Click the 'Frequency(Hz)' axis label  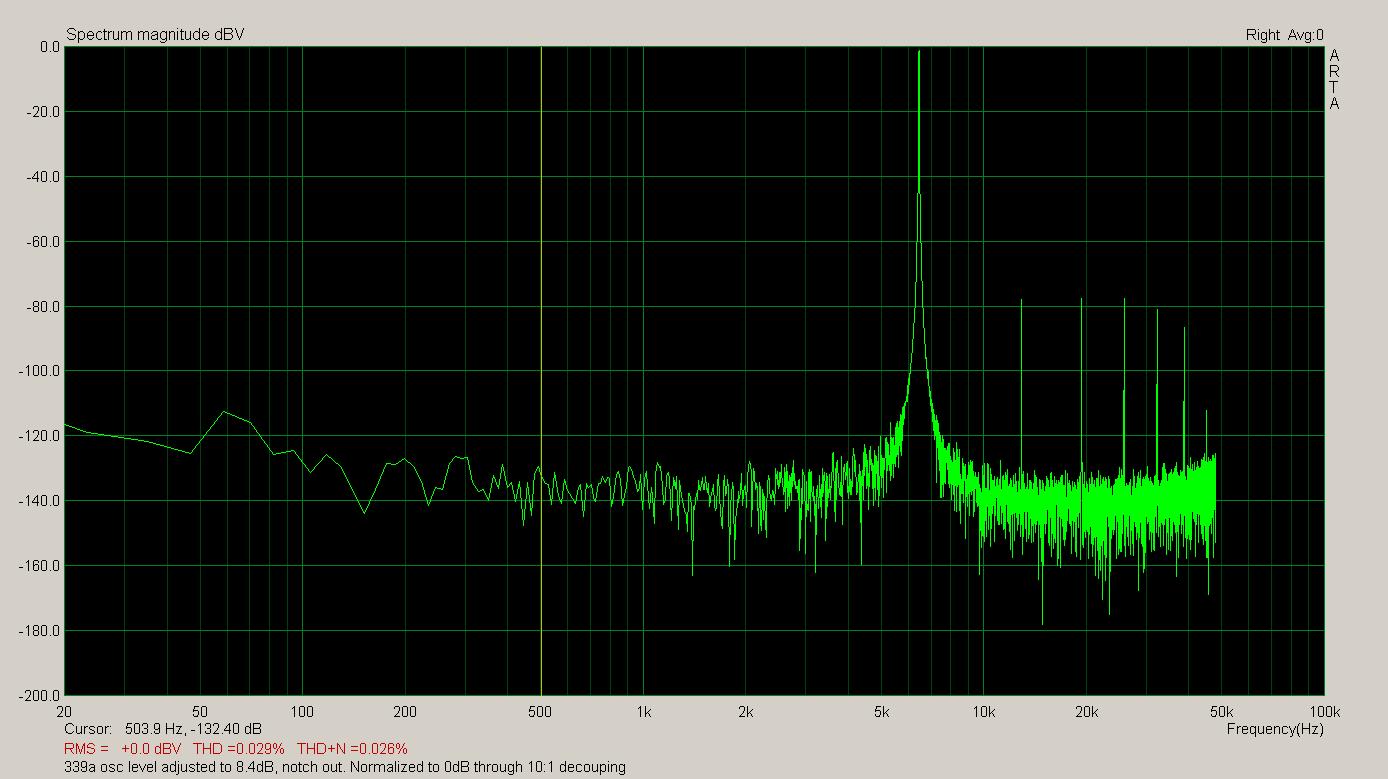click(x=1275, y=729)
